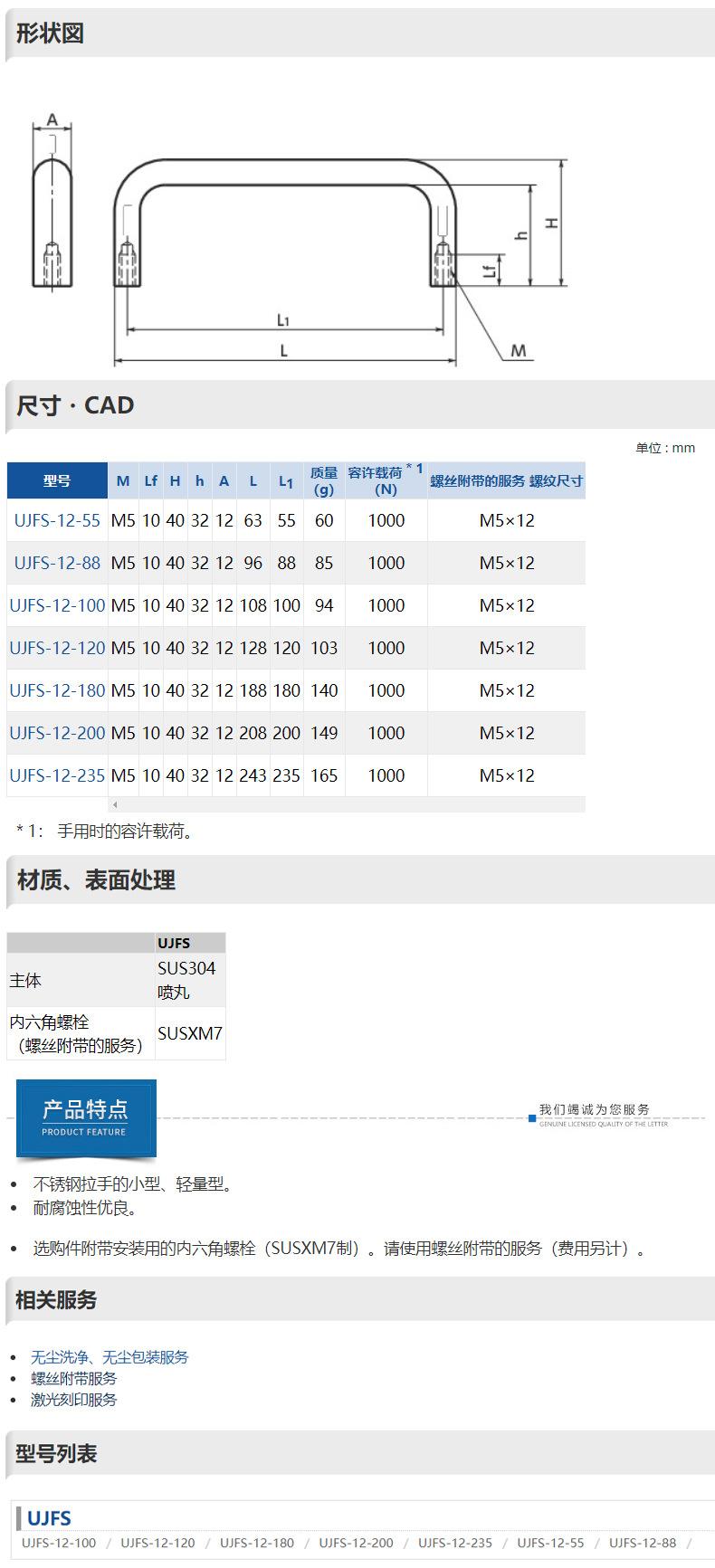This screenshot has width=715, height=1568.
Task: Open UJFS-12-120 from the dimension table
Action: click(x=57, y=648)
